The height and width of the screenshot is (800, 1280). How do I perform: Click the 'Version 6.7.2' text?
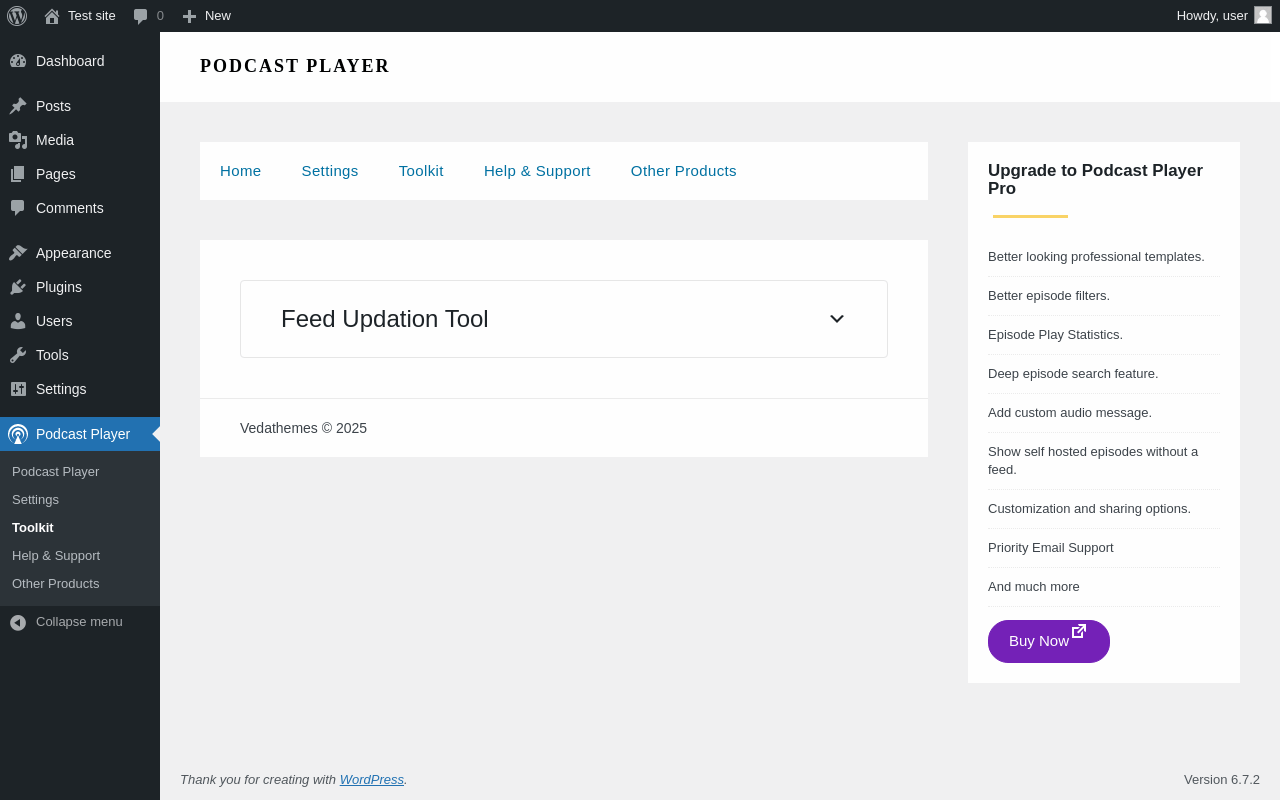coord(1222,780)
